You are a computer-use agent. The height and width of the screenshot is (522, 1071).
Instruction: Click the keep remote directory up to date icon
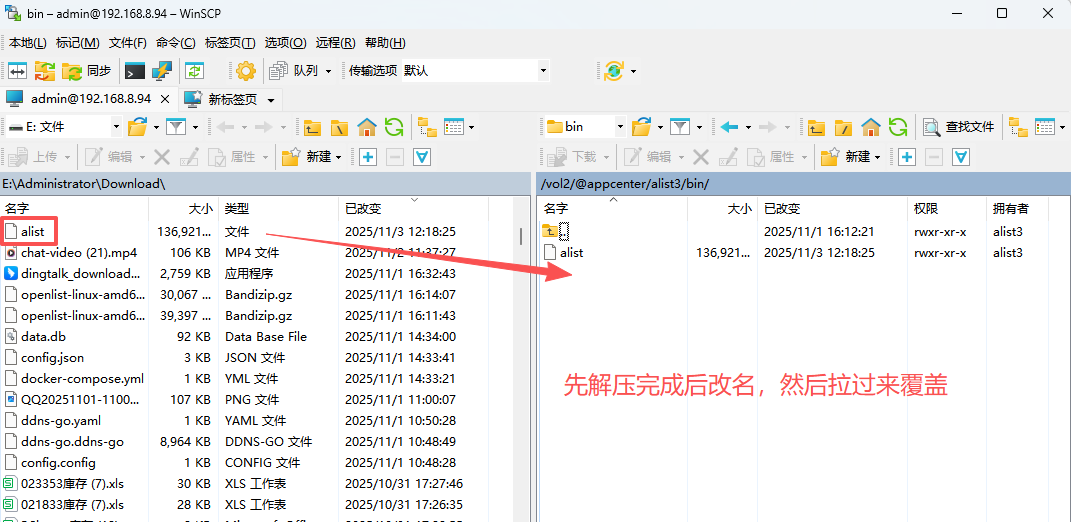195,70
